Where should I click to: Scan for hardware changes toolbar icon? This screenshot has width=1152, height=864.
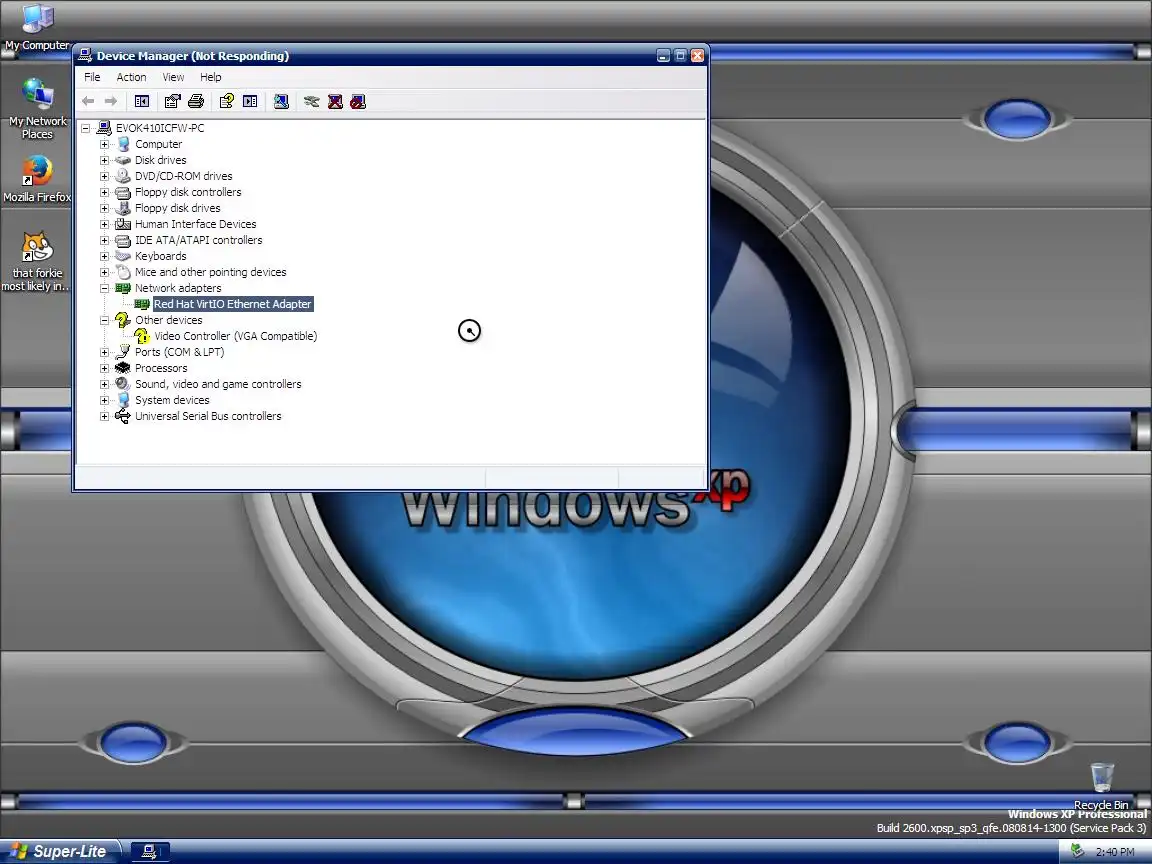pos(281,101)
